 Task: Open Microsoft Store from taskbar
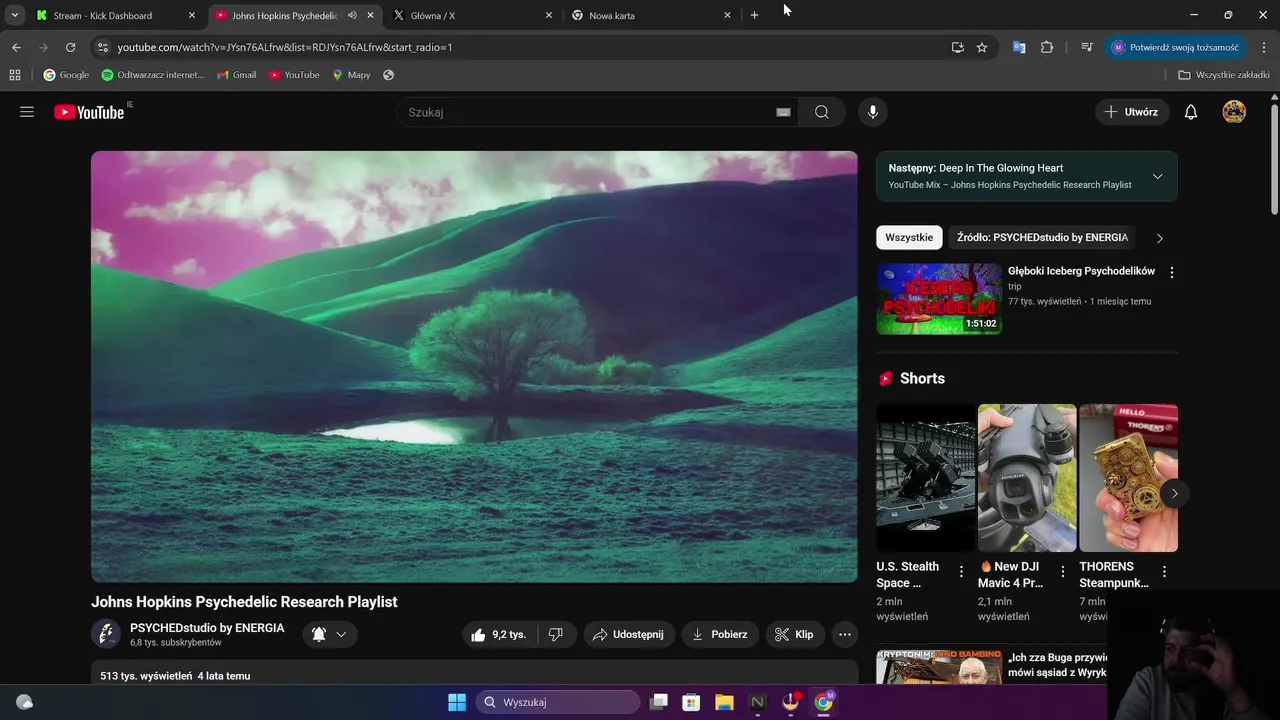[691, 702]
